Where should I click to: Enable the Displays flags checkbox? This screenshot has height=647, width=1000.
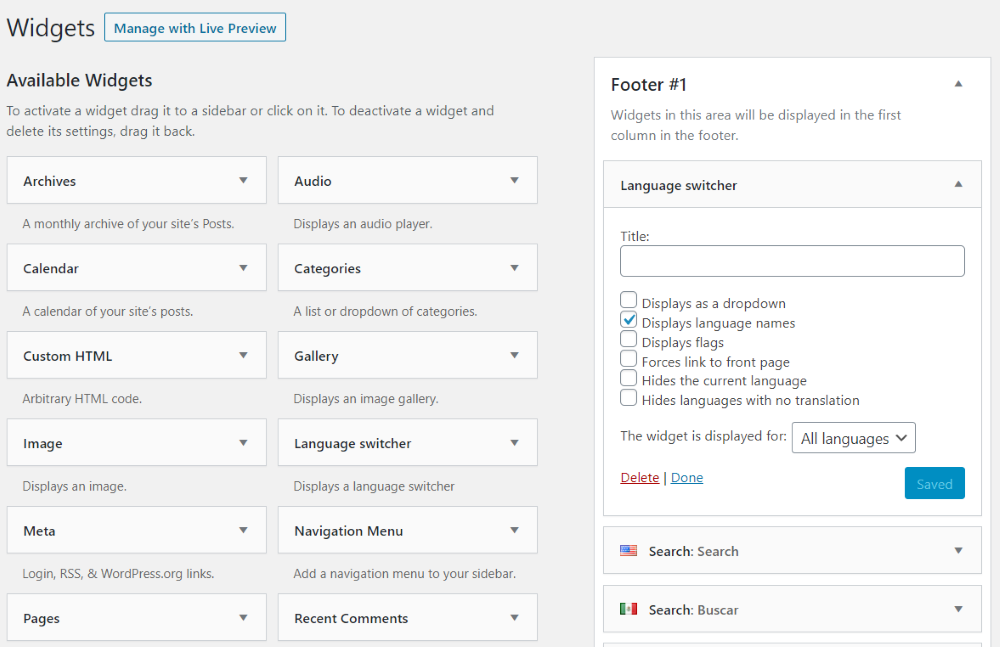coord(629,340)
